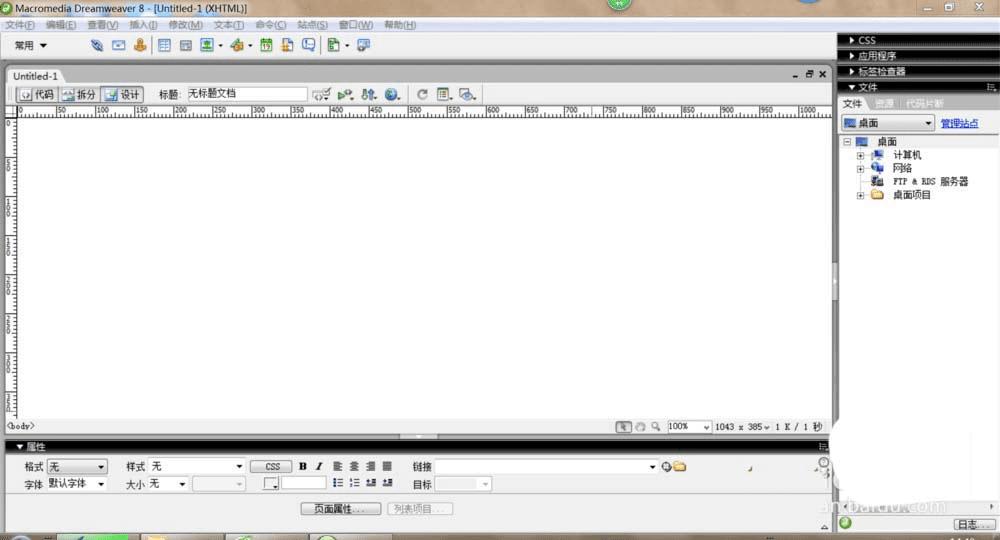This screenshot has width=1000, height=540.
Task: Open the 管理站点 link
Action: click(x=959, y=123)
